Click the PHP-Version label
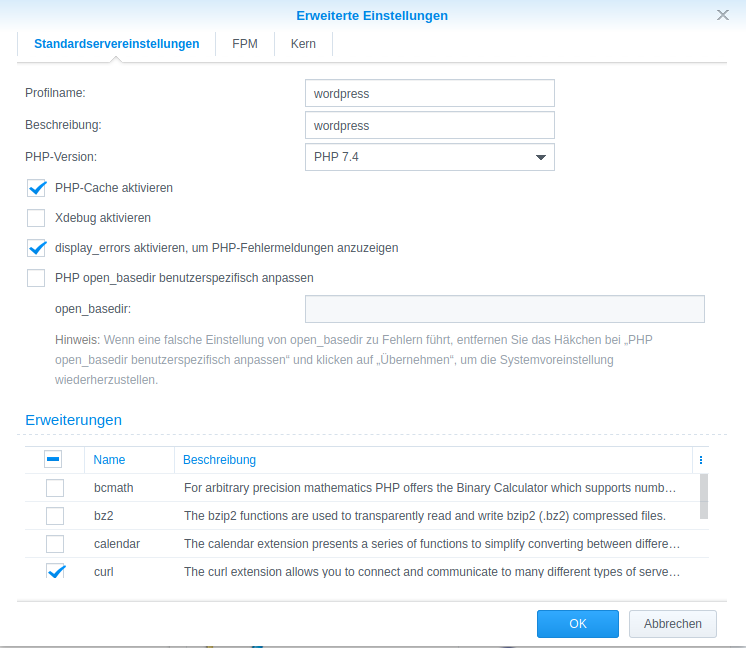The height and width of the screenshot is (648, 746). click(61, 157)
